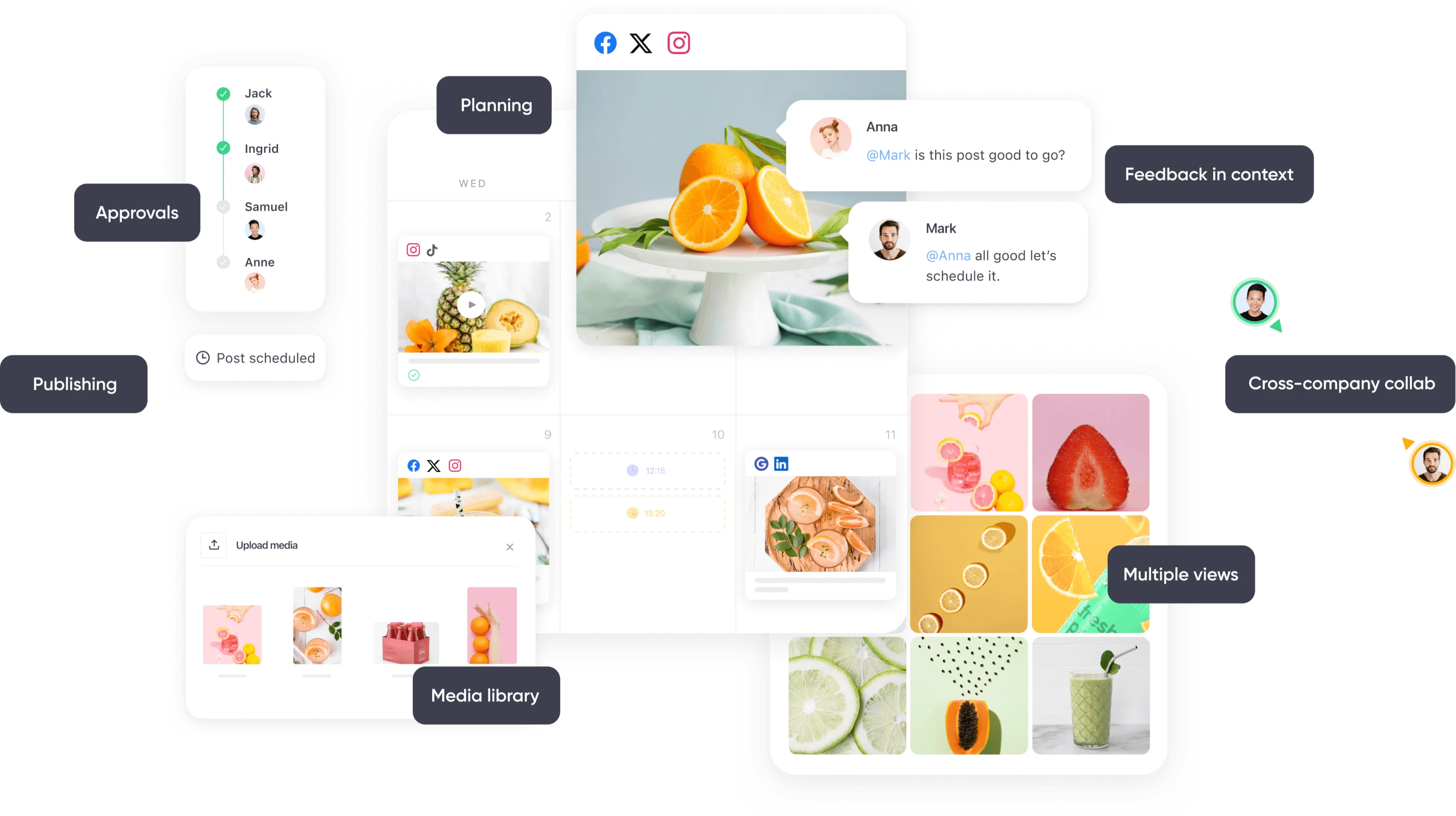1456x816 pixels.
Task: Click the Facebook icon to connect
Action: (x=606, y=43)
